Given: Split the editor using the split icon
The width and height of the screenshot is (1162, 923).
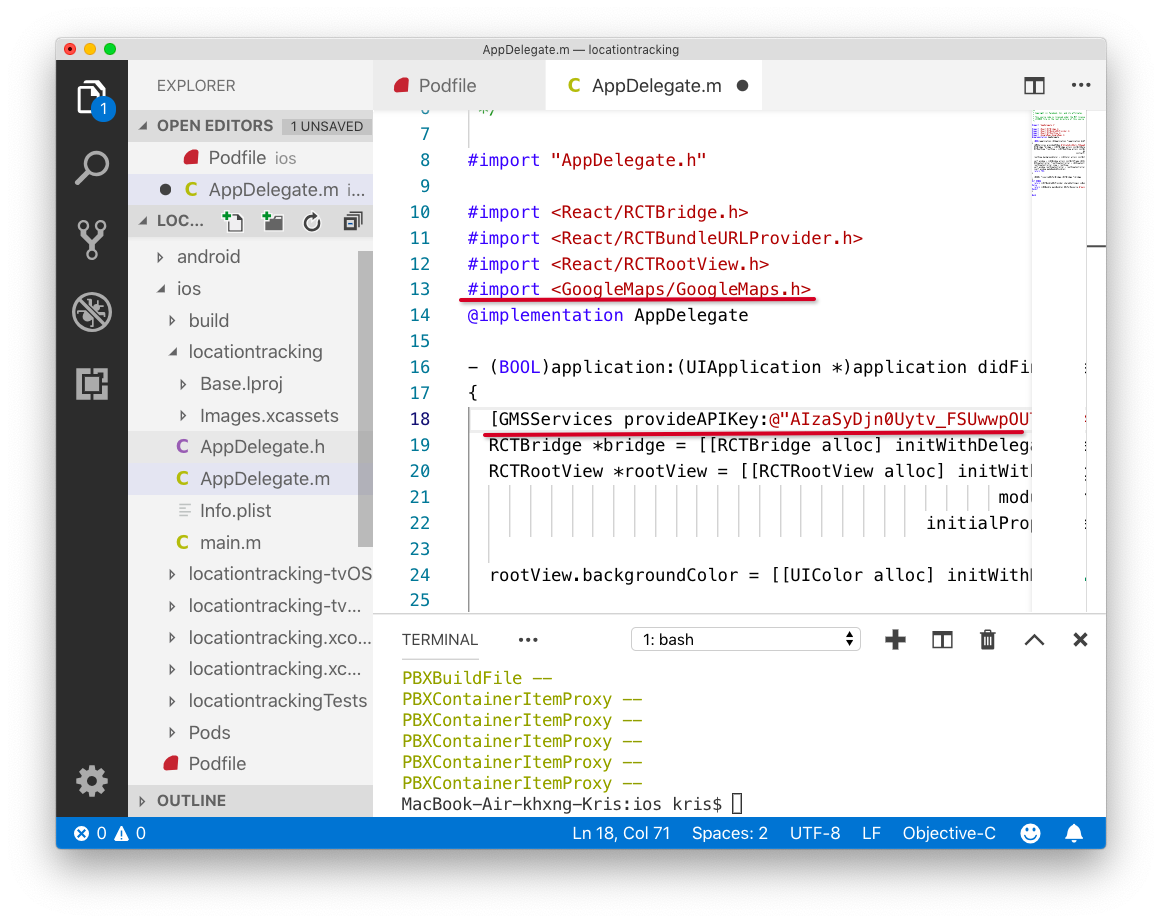Looking at the screenshot, I should [1034, 86].
